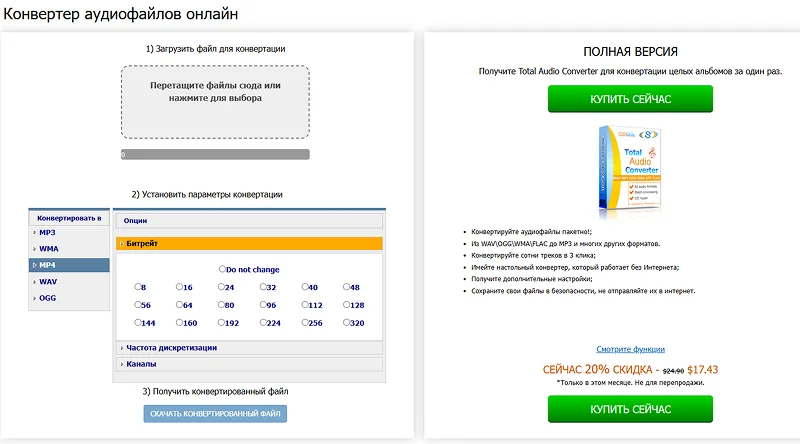Viewport: 800px width, 444px height.
Task: Pick the 64 bitrate radio option
Action: point(179,305)
